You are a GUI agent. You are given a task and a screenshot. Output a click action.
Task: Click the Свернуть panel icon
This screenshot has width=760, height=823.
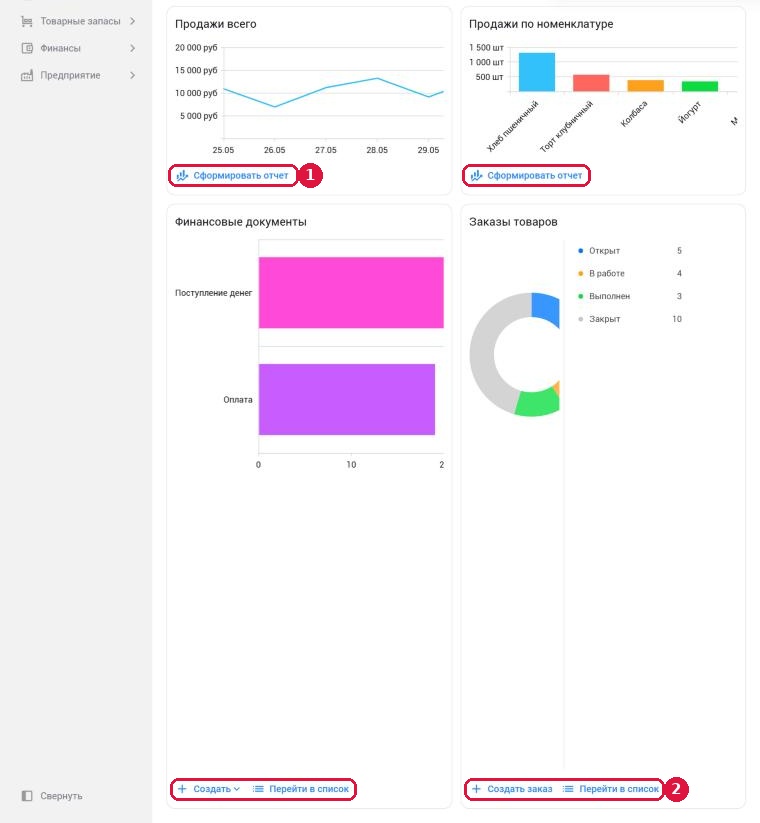(27, 796)
